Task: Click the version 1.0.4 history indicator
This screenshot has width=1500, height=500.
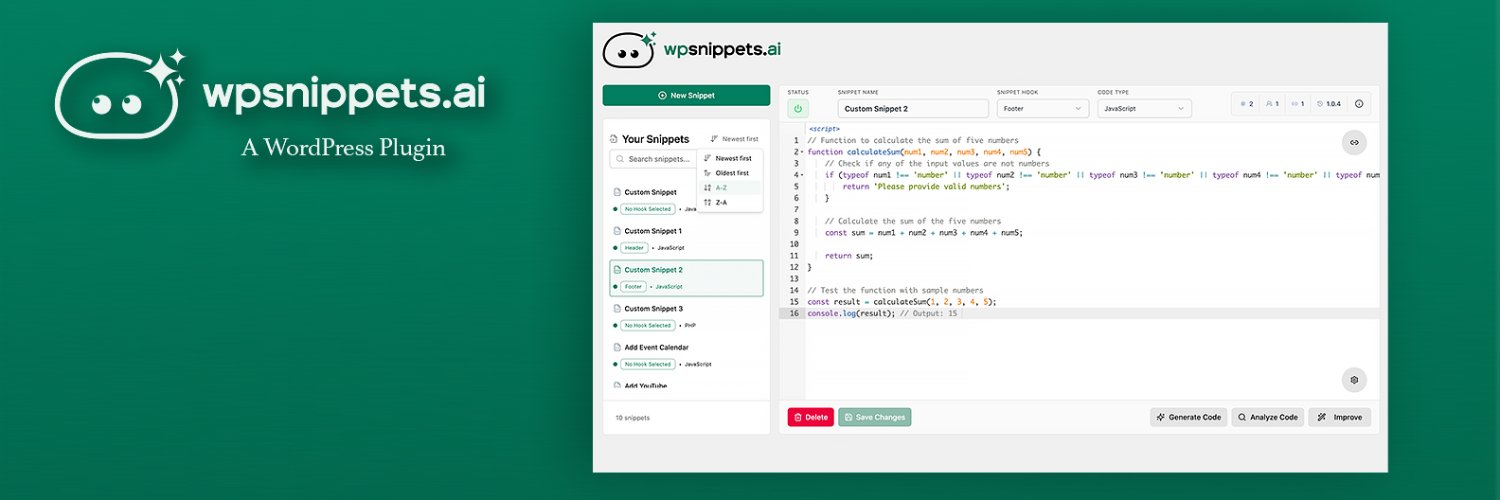Action: point(1329,103)
